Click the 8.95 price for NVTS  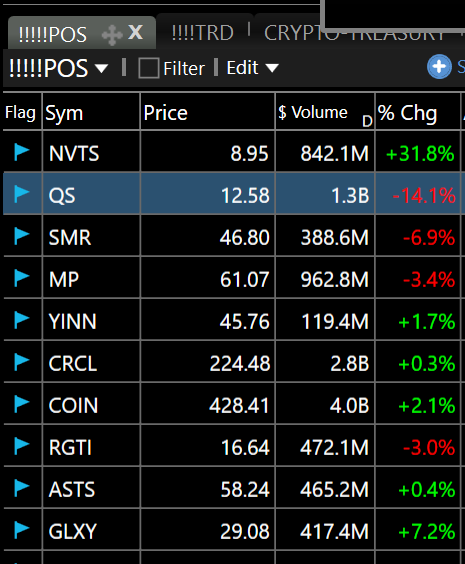pos(250,154)
